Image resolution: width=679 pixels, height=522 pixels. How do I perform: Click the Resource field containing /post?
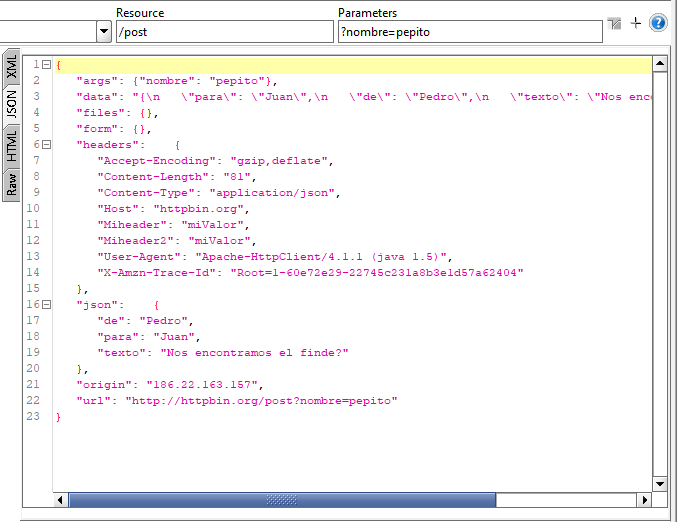point(225,32)
